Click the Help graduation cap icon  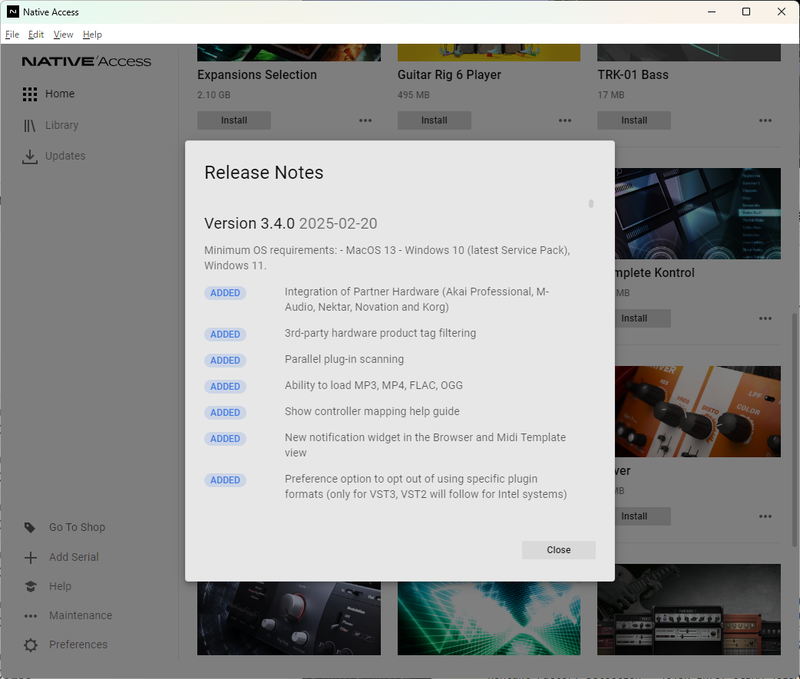pos(31,587)
